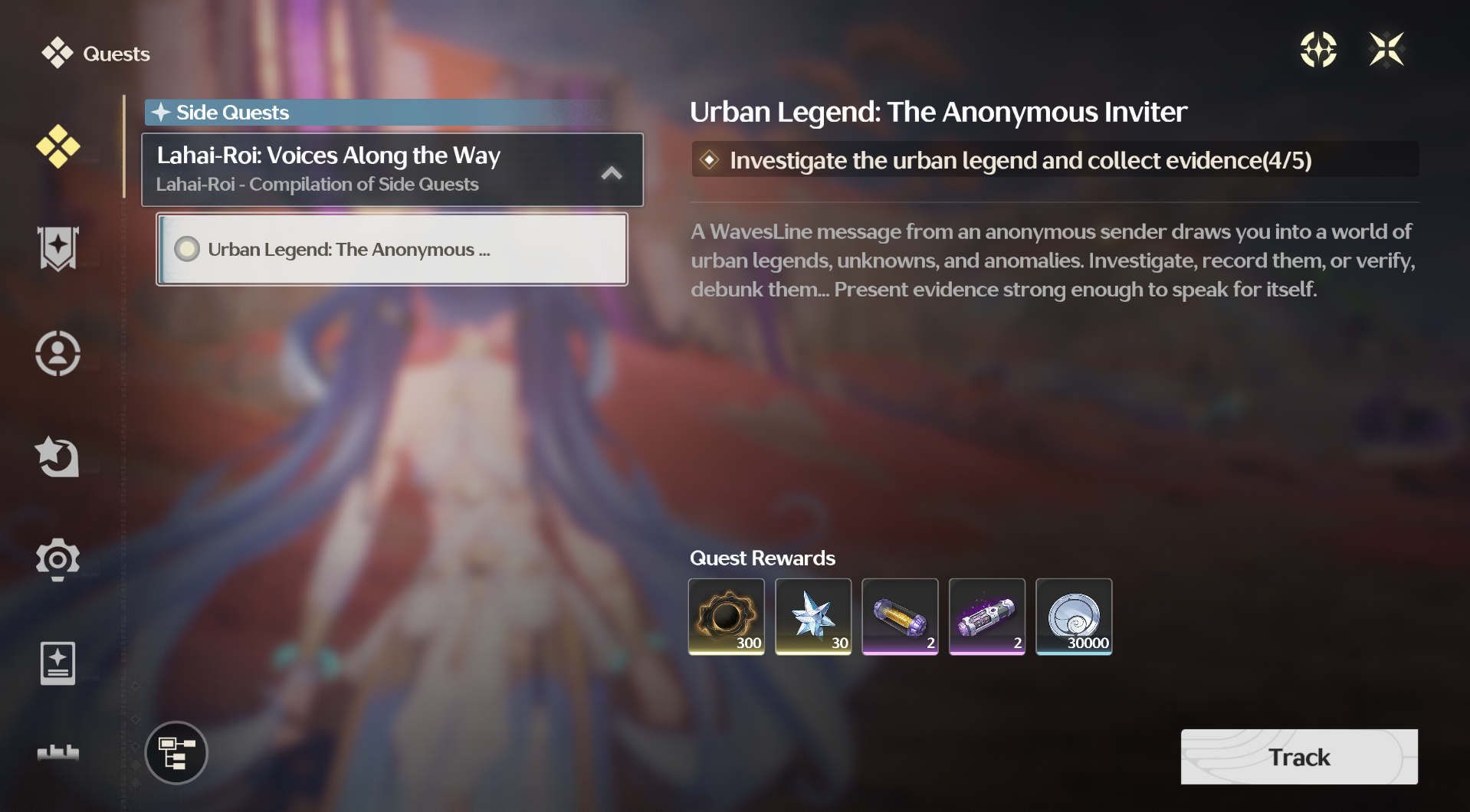This screenshot has height=812, width=1470.
Task: View the 300 black-gold reward item
Action: tap(727, 617)
